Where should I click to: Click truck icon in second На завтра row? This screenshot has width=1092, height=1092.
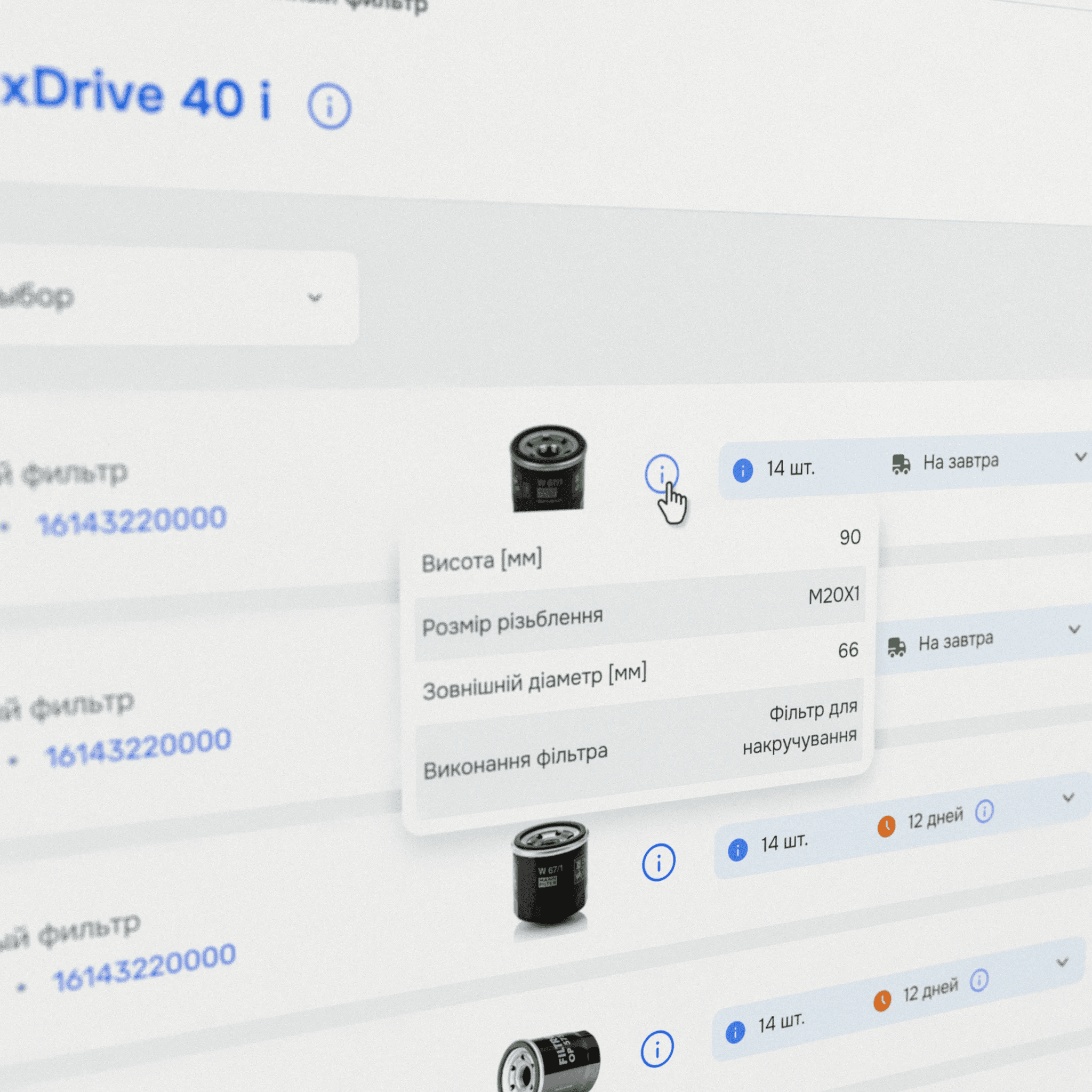pyautogui.click(x=896, y=647)
